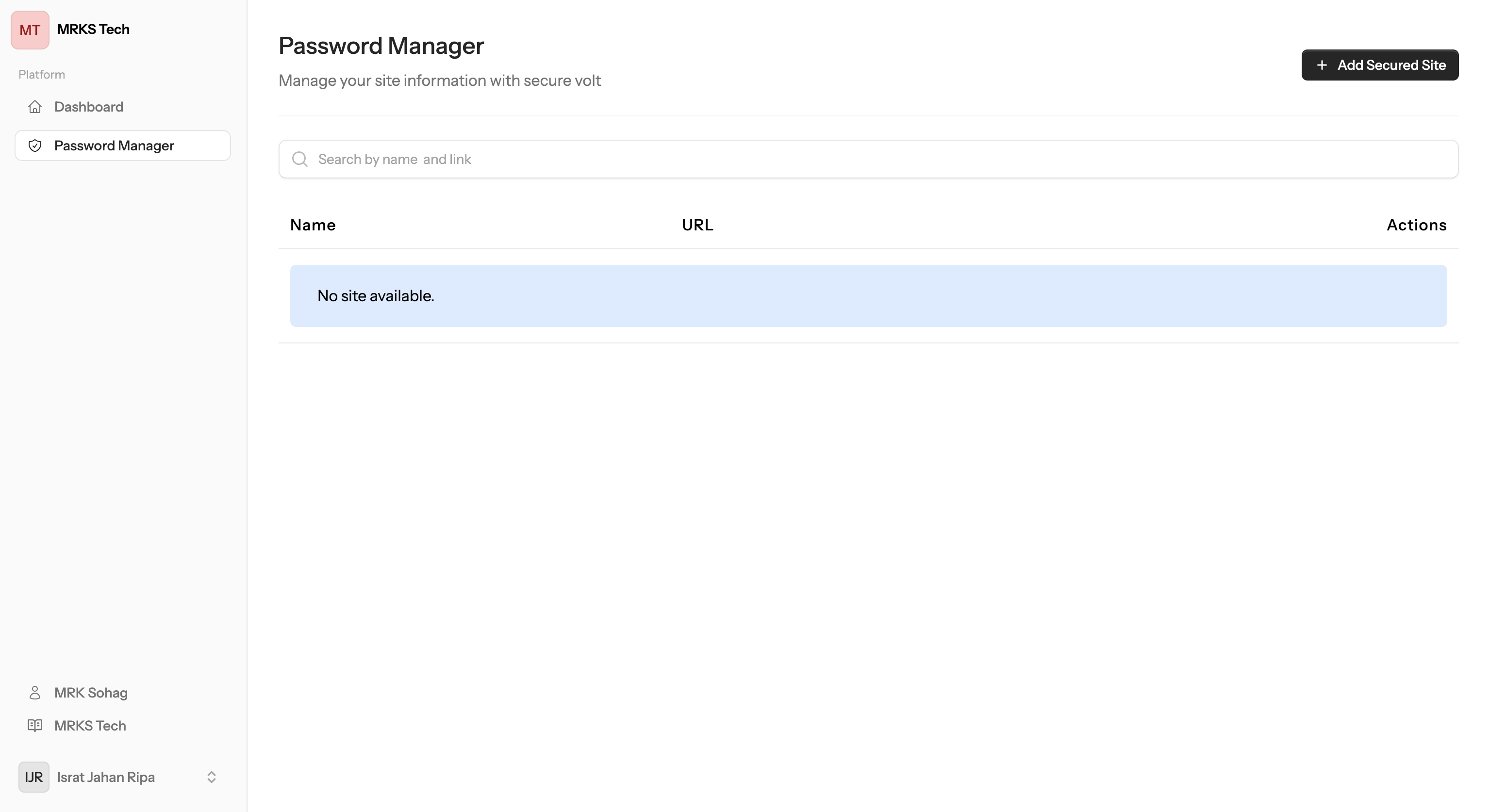Screen dimensions: 1490x812
Task: Click the Name column header
Action: (313, 225)
